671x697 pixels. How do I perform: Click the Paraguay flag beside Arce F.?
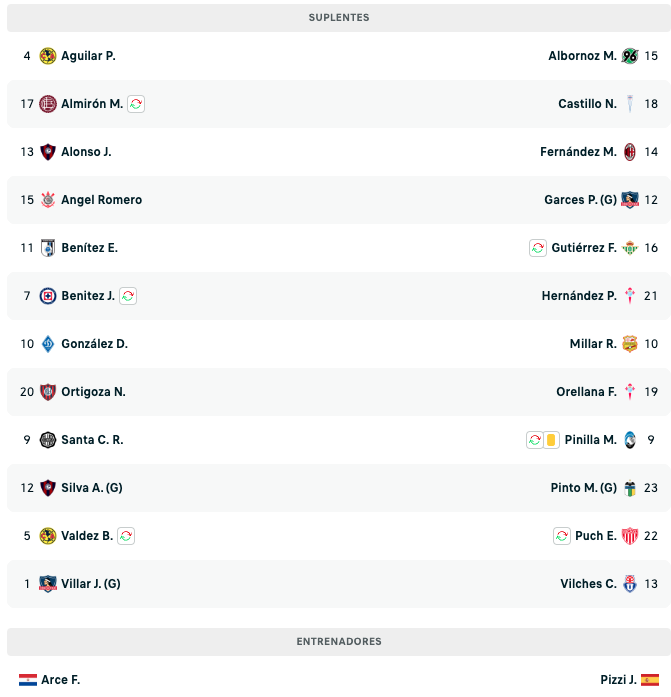[28, 680]
